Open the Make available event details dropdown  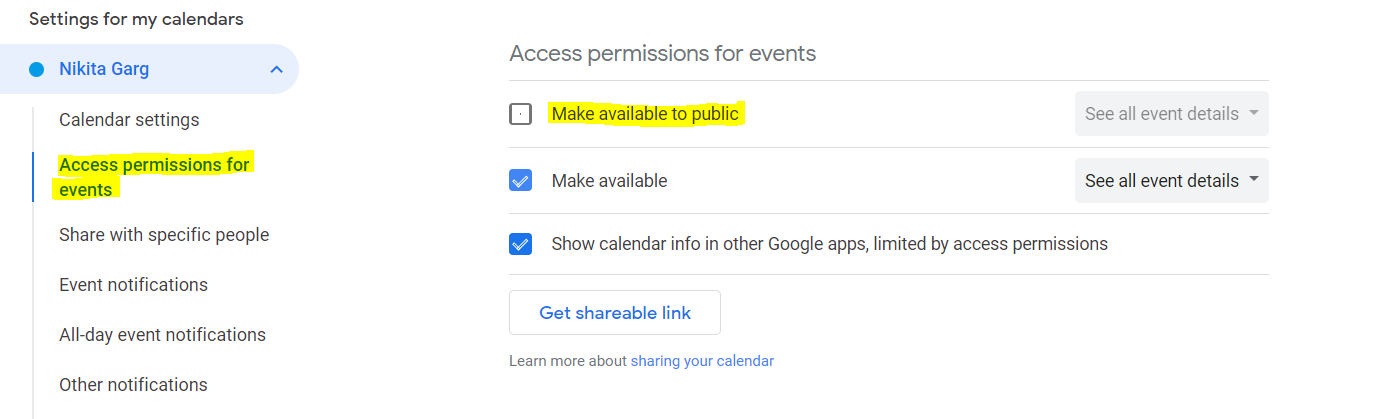tap(1171, 181)
